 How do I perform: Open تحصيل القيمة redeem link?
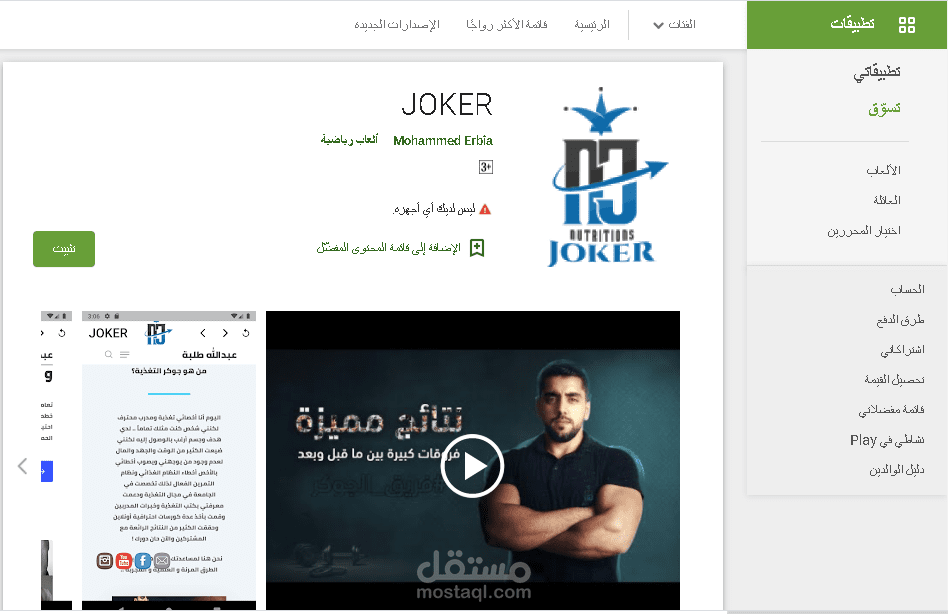click(x=894, y=380)
